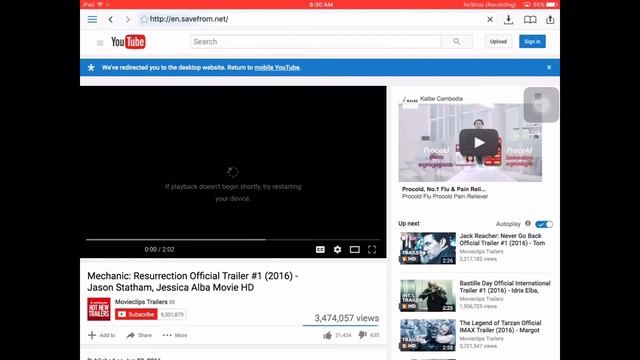Open YouTube guide menu icon
Screen dimensions: 640x360
click(100, 42)
